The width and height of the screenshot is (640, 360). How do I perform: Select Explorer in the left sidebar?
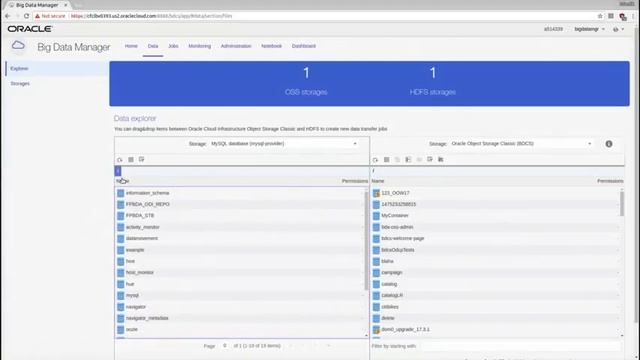(x=57, y=69)
